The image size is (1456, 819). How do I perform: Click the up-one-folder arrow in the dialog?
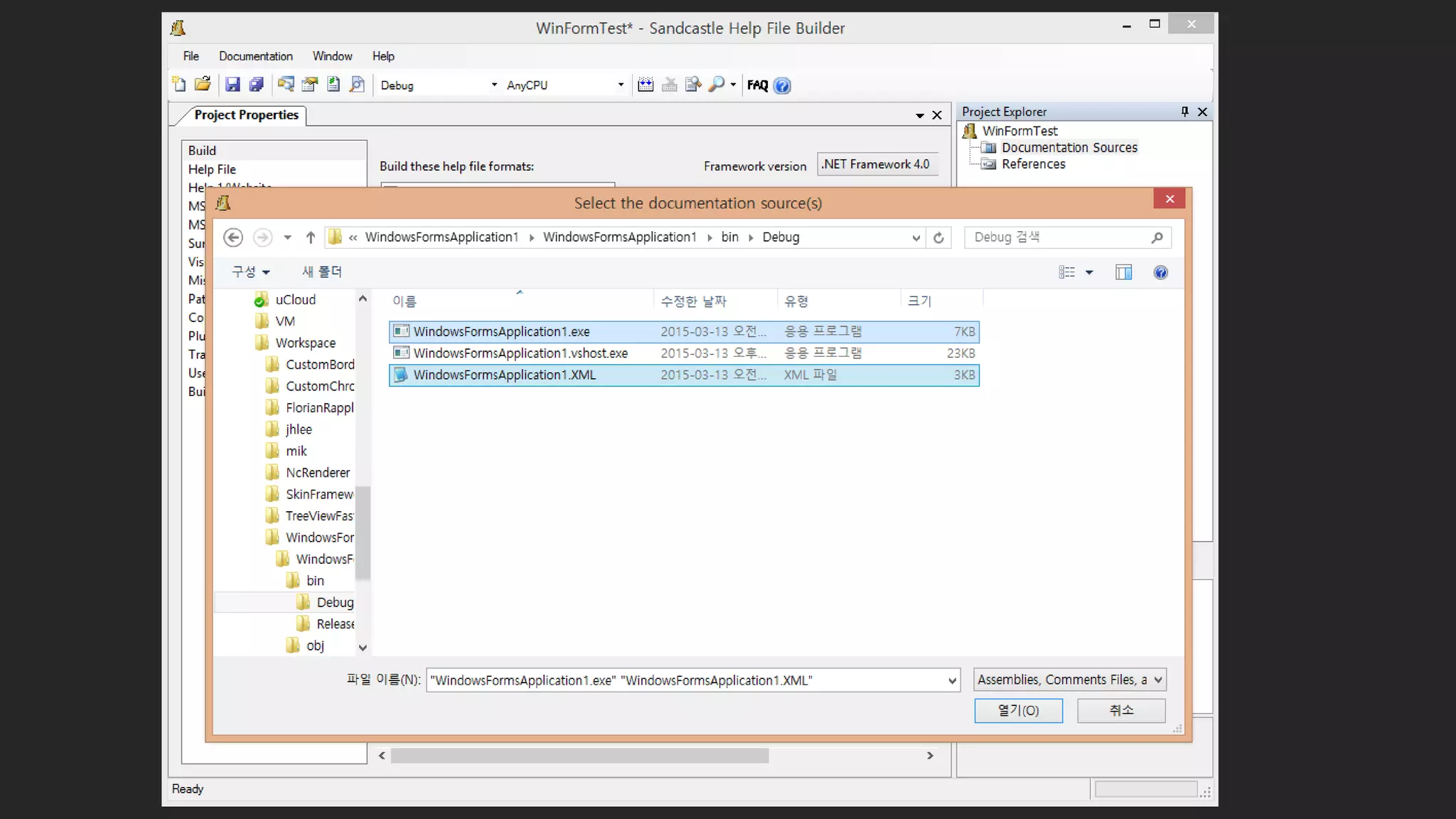tap(311, 237)
